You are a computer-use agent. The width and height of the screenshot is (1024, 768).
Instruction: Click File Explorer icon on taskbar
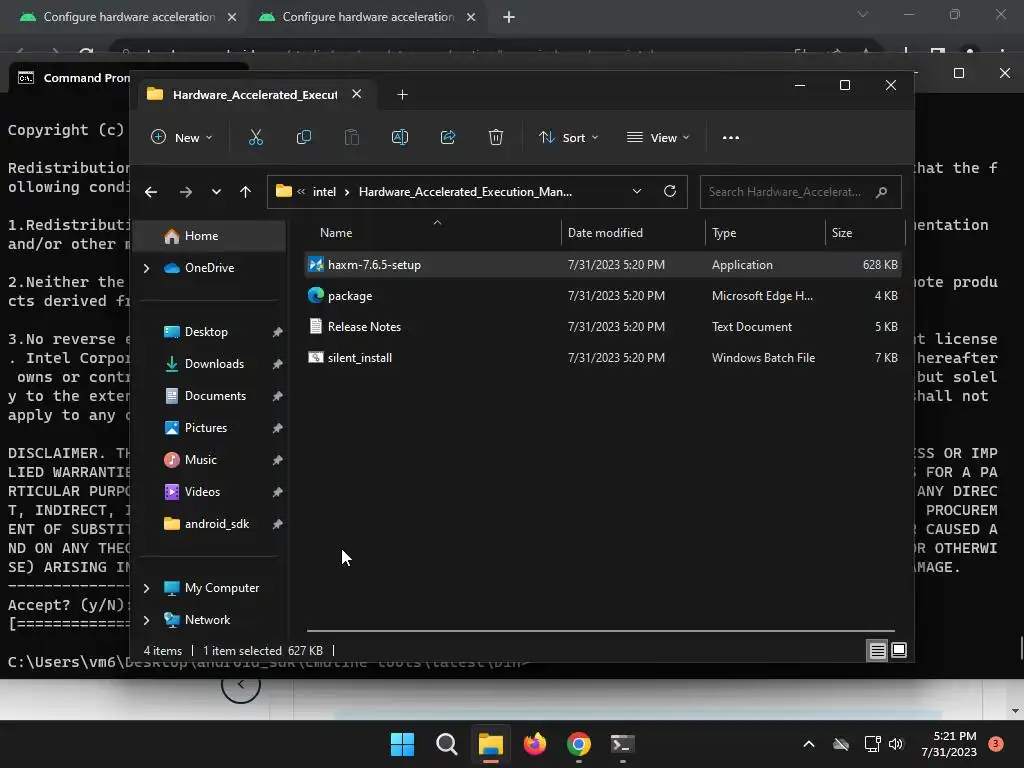pyautogui.click(x=490, y=744)
